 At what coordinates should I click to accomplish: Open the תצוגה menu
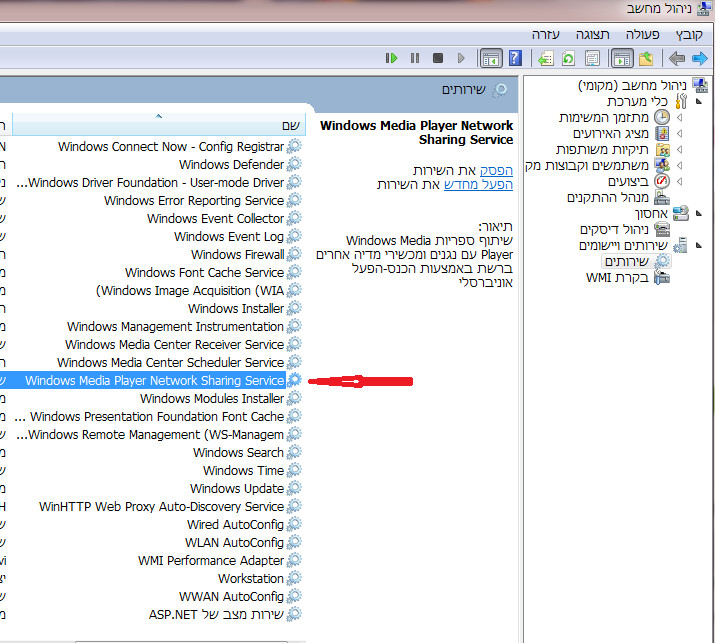pos(592,35)
